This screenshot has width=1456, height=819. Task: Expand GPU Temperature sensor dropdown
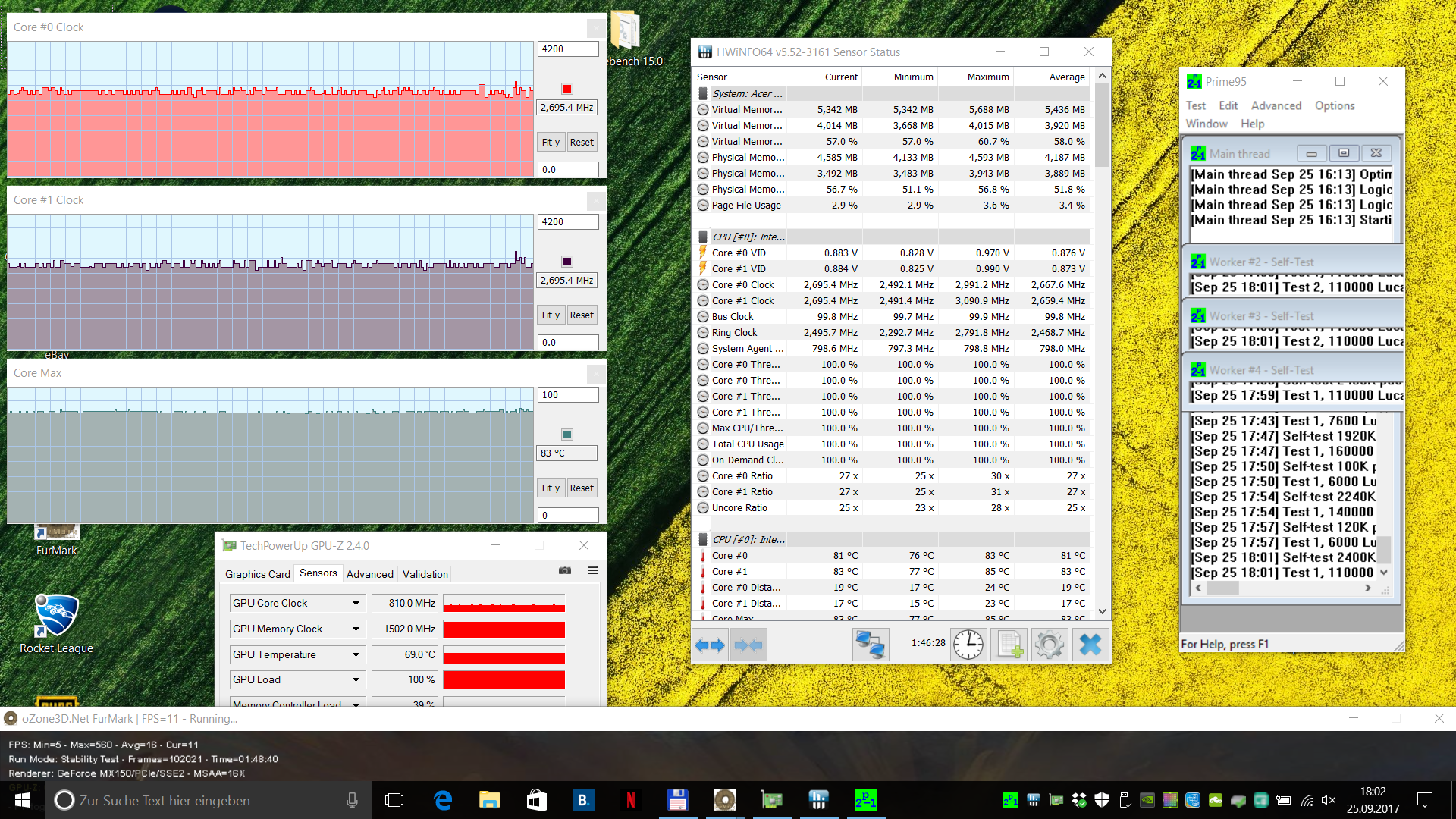coord(356,654)
